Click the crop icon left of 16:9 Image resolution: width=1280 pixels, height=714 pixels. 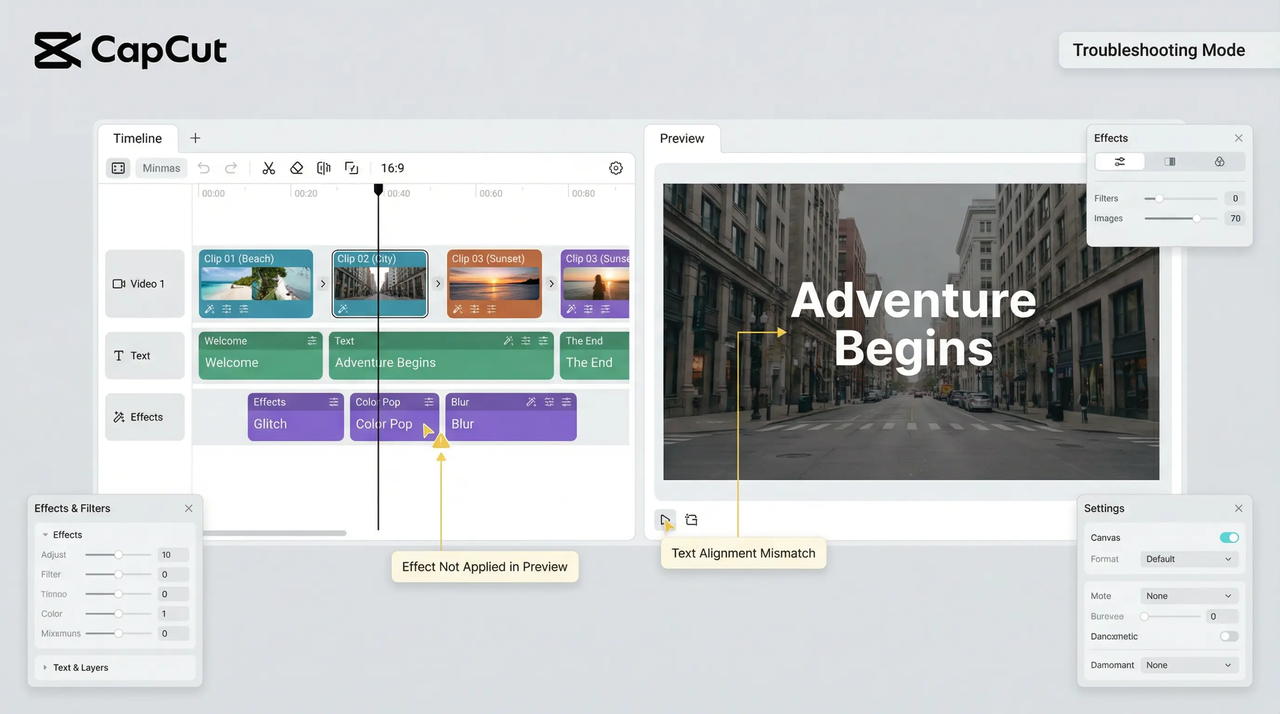pos(351,168)
